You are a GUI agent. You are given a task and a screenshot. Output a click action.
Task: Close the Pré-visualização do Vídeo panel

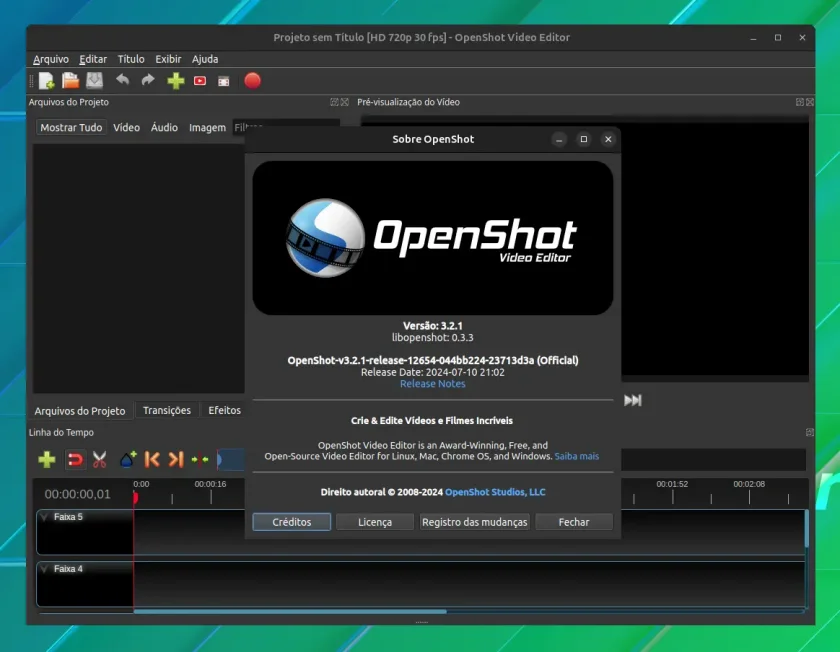click(x=810, y=102)
